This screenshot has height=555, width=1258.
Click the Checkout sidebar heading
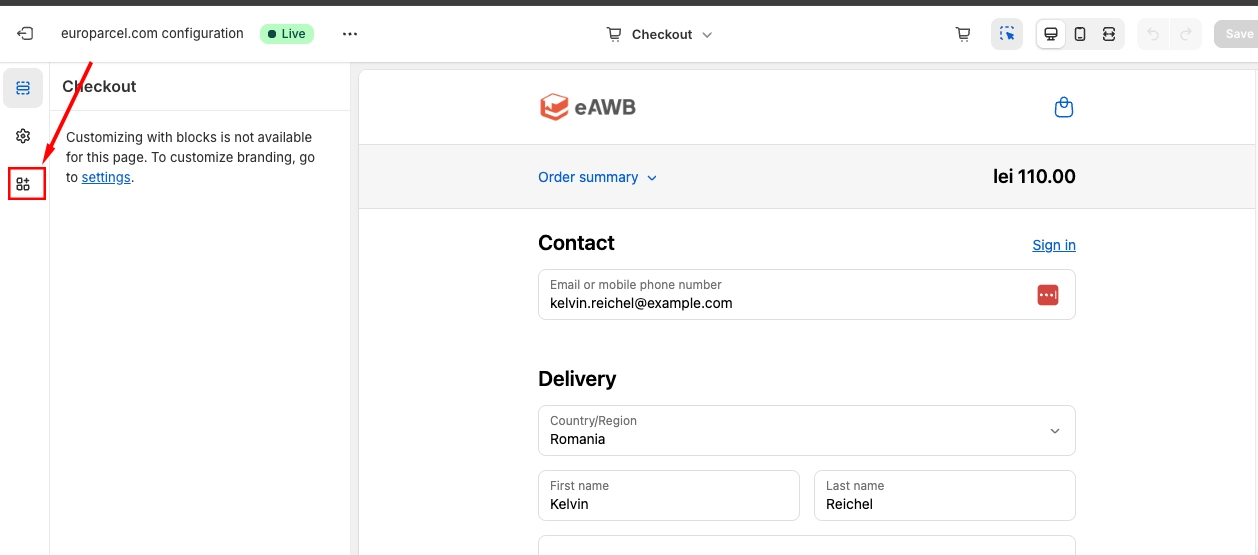pos(99,87)
